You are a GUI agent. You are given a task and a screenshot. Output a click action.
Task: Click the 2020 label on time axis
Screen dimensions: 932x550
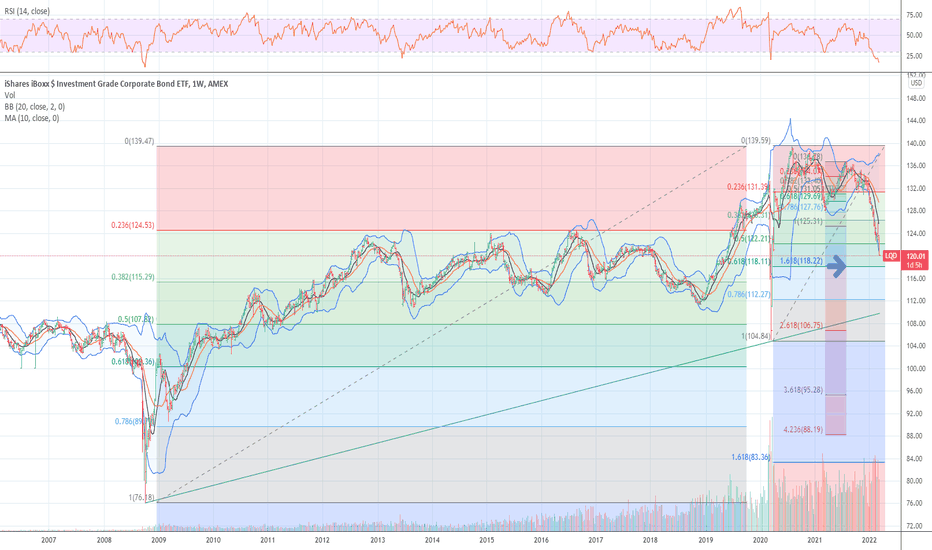click(x=760, y=540)
